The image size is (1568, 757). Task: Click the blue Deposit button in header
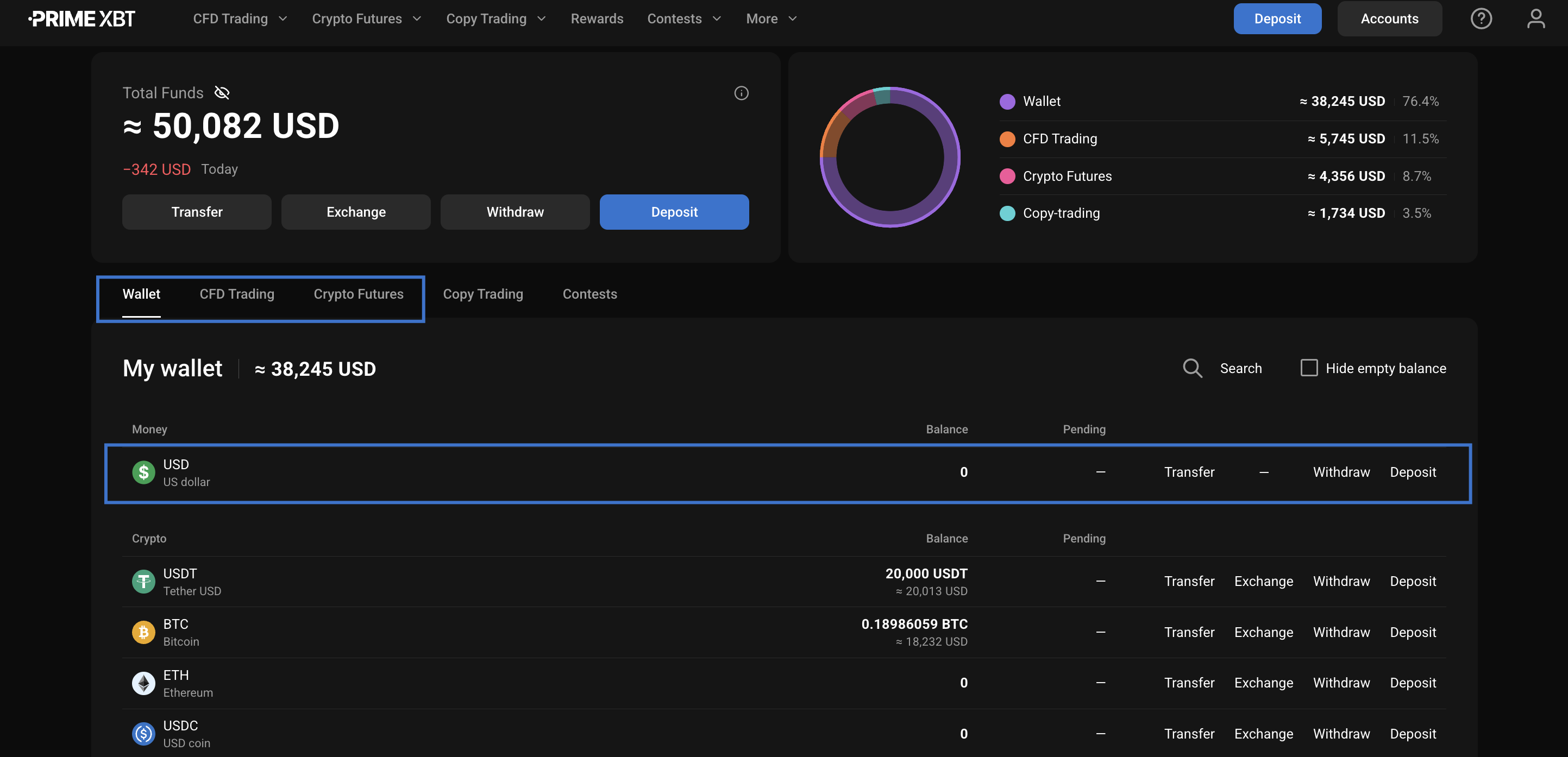(1277, 19)
